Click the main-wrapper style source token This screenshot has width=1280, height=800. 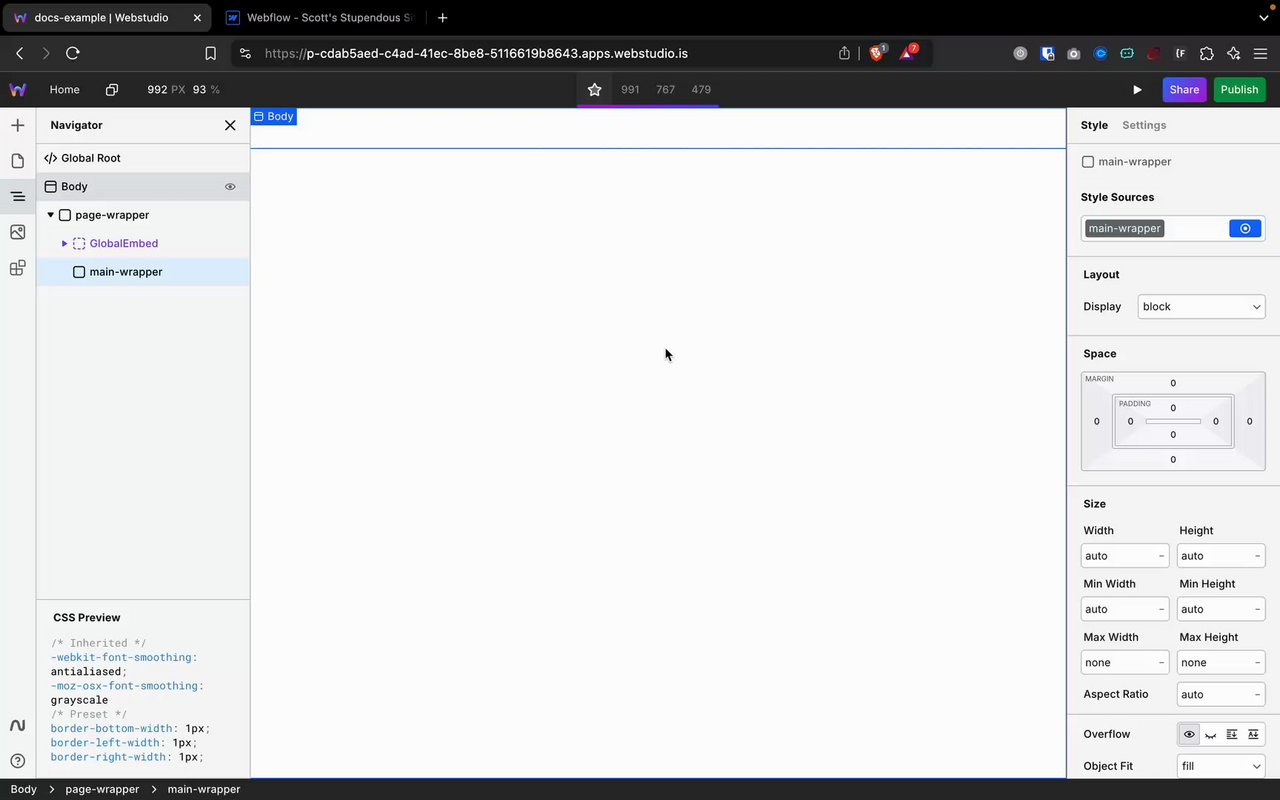click(1125, 228)
